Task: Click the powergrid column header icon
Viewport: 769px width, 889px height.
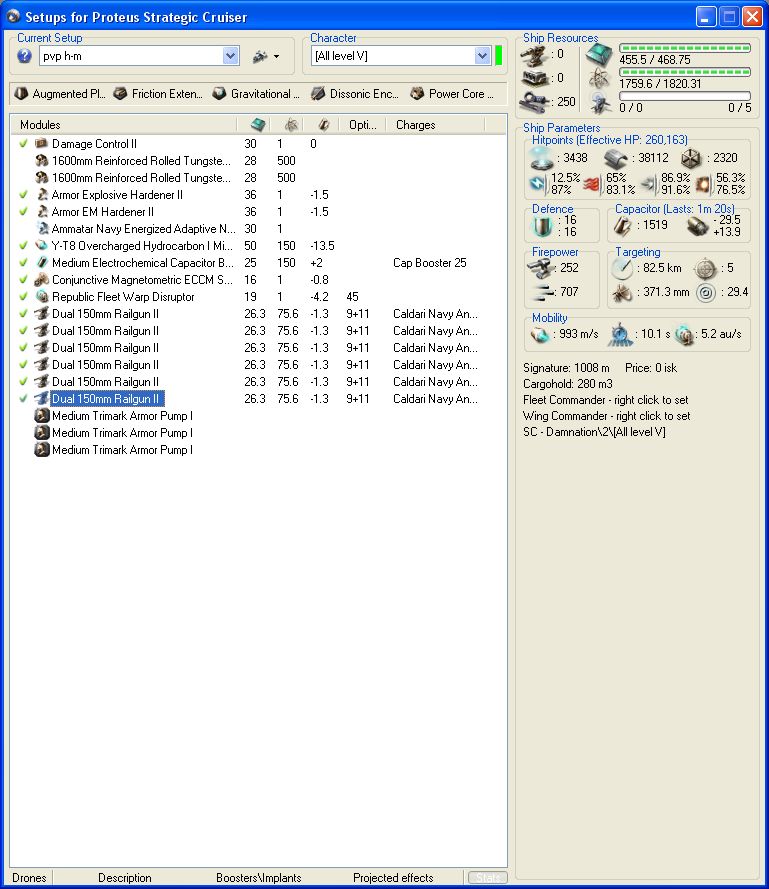Action: [x=291, y=125]
